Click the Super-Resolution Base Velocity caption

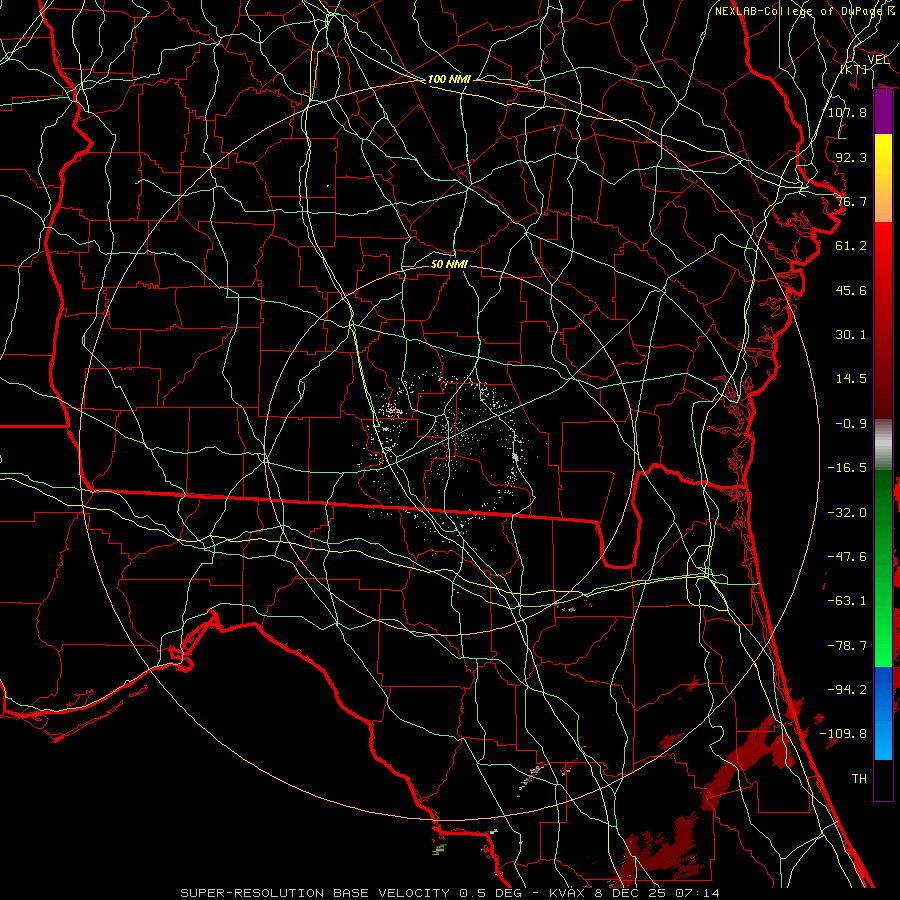[x=449, y=893]
